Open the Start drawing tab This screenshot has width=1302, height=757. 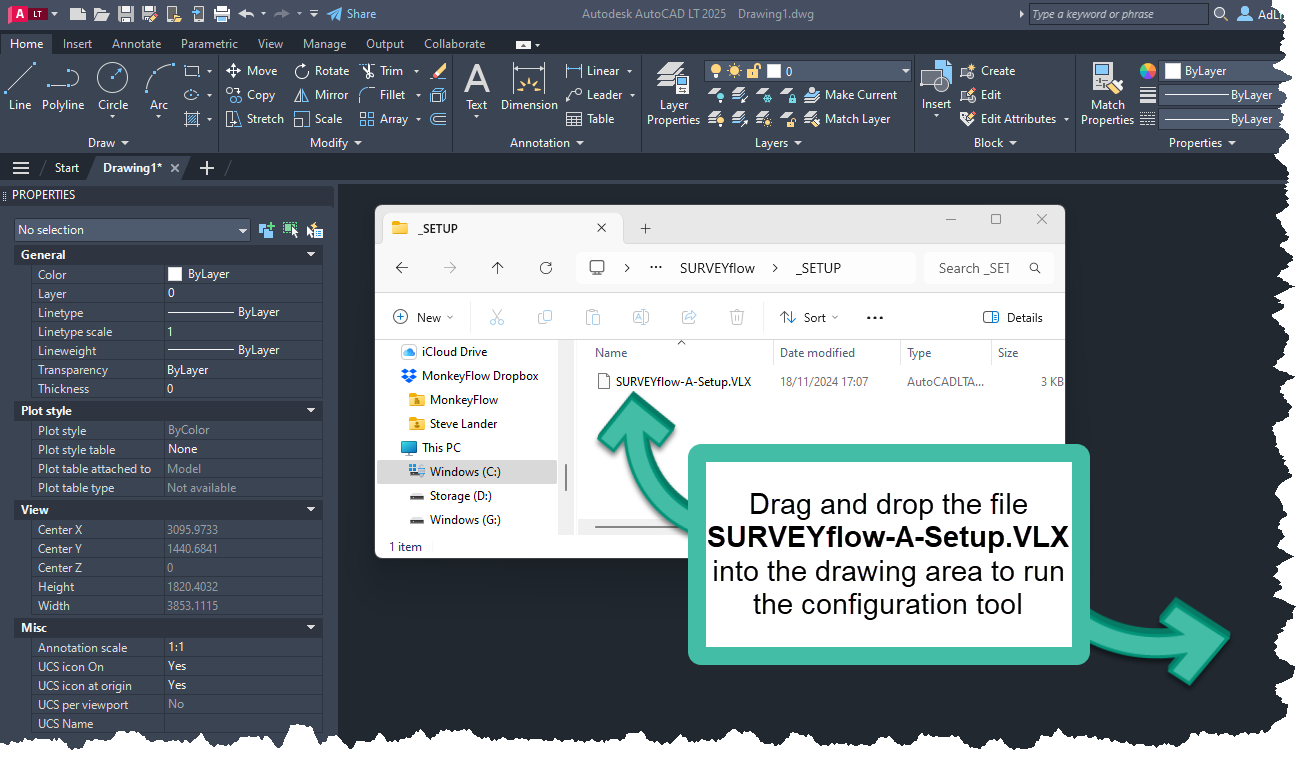click(66, 168)
